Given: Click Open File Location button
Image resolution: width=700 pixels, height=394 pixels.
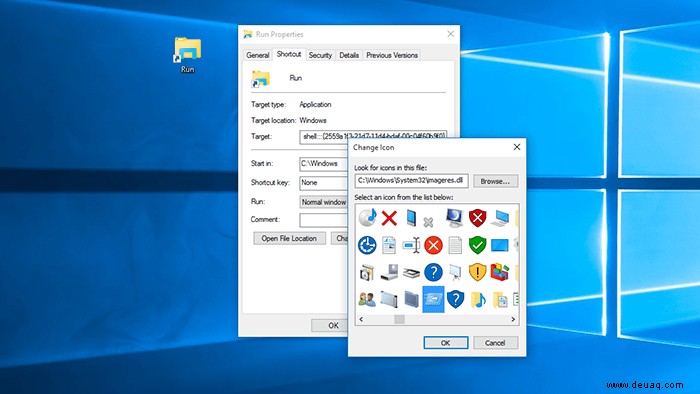Looking at the screenshot, I should 289,238.
